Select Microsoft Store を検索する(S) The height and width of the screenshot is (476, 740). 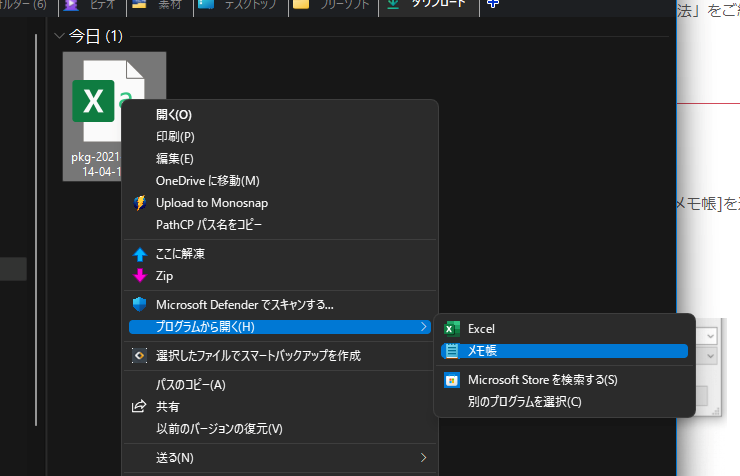[543, 380]
